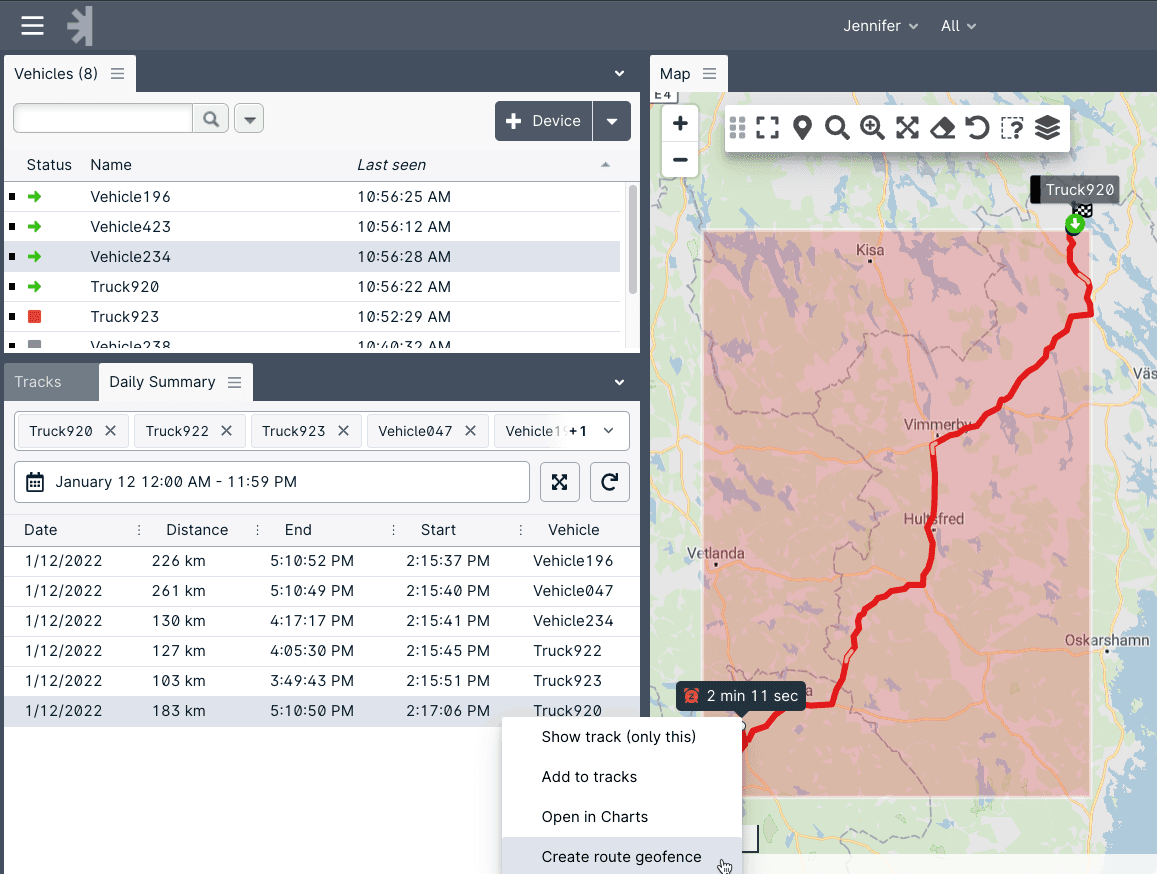The image size is (1157, 874).
Task: Use the zoom-in magnifier tool on the map
Action: point(872,128)
